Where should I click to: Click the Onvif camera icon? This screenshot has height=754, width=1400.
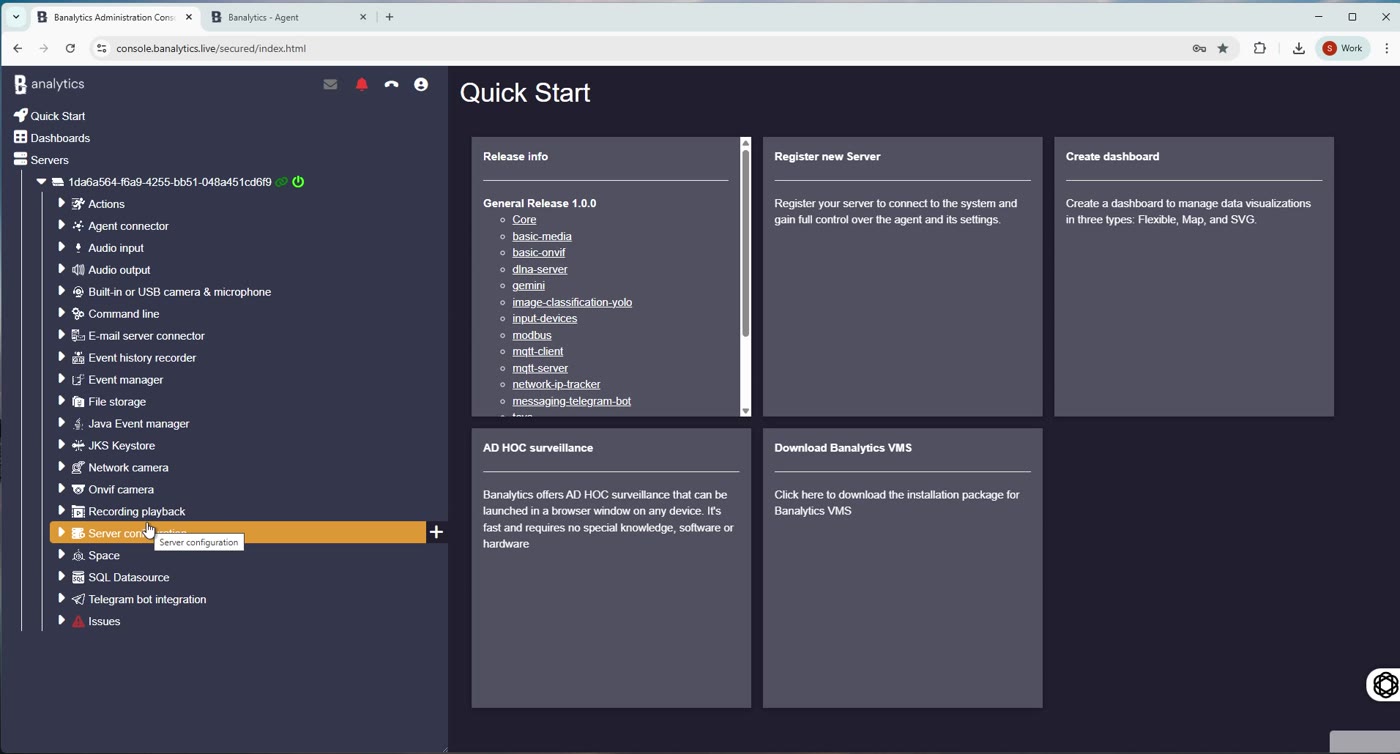pyautogui.click(x=78, y=490)
